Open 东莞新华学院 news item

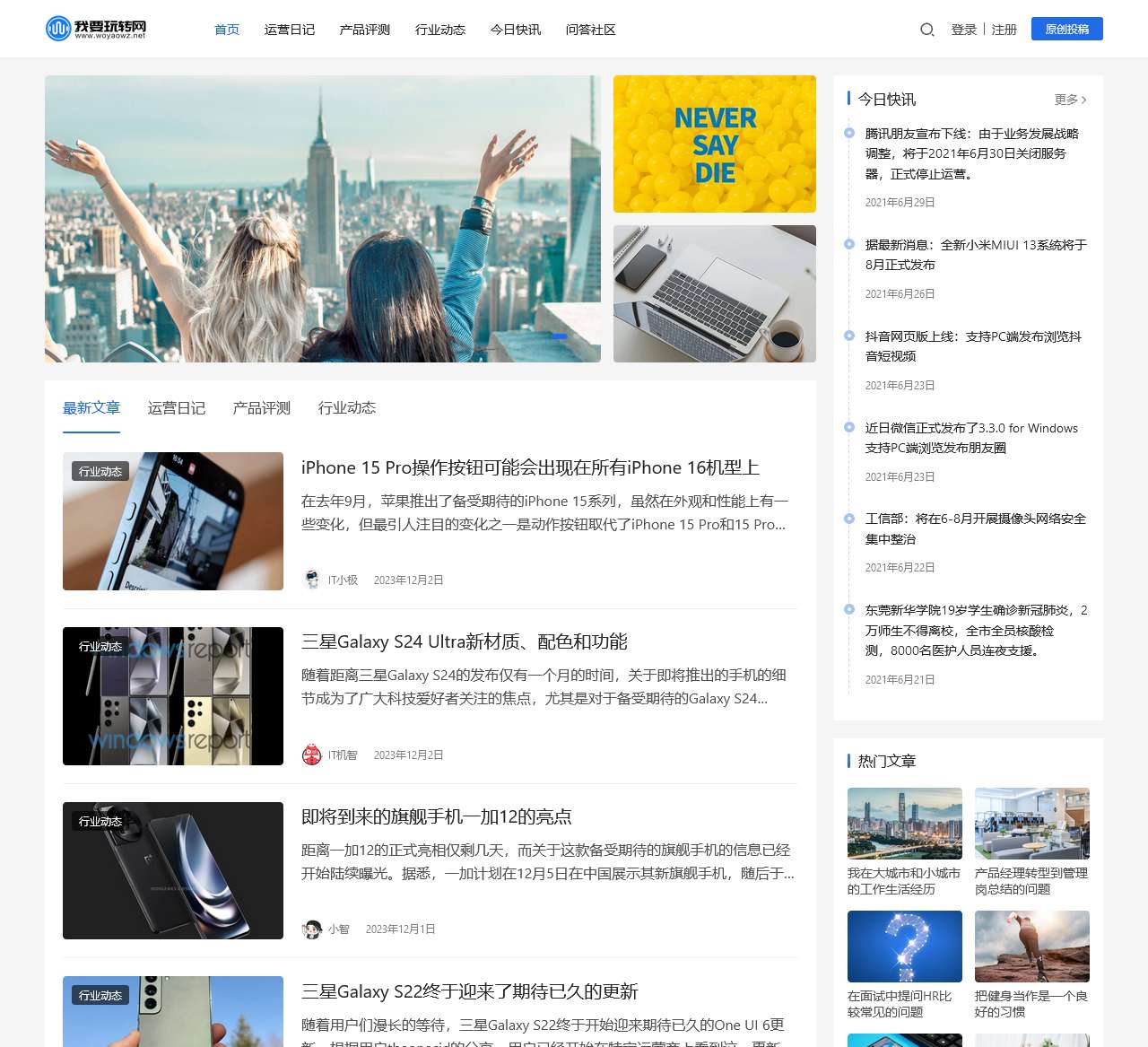point(976,630)
